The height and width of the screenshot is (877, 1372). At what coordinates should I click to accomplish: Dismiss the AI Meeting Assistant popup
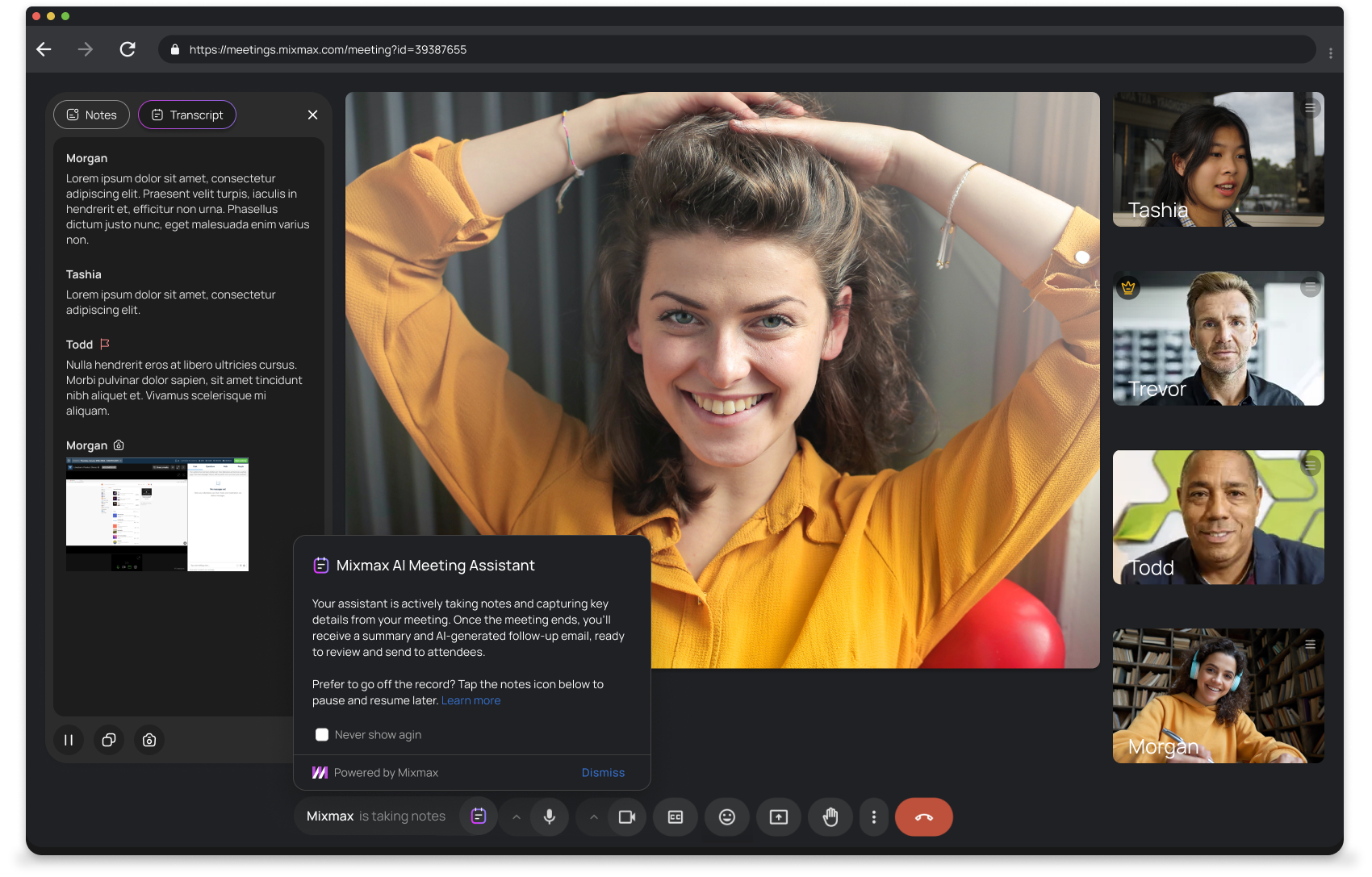point(603,773)
